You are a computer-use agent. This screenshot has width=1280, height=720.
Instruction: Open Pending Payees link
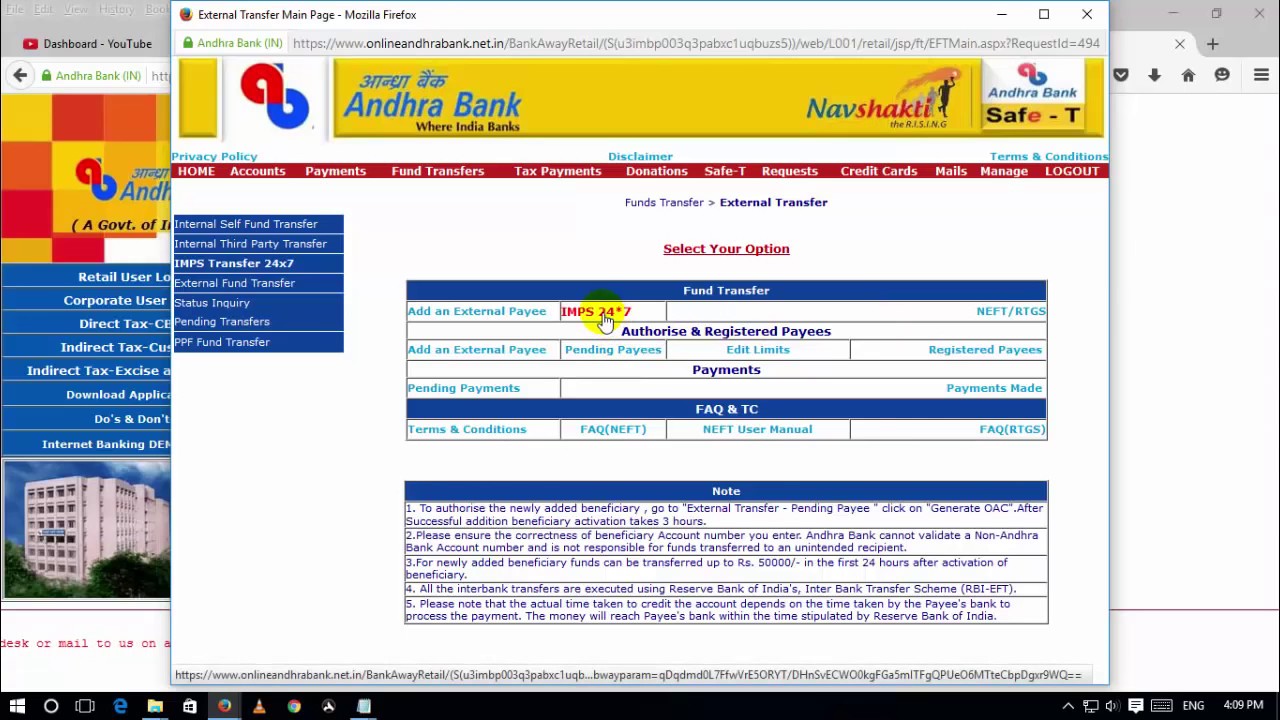click(613, 349)
